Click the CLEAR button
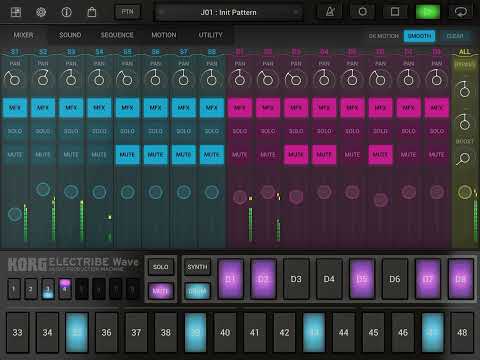This screenshot has height=360, width=480. (x=455, y=36)
